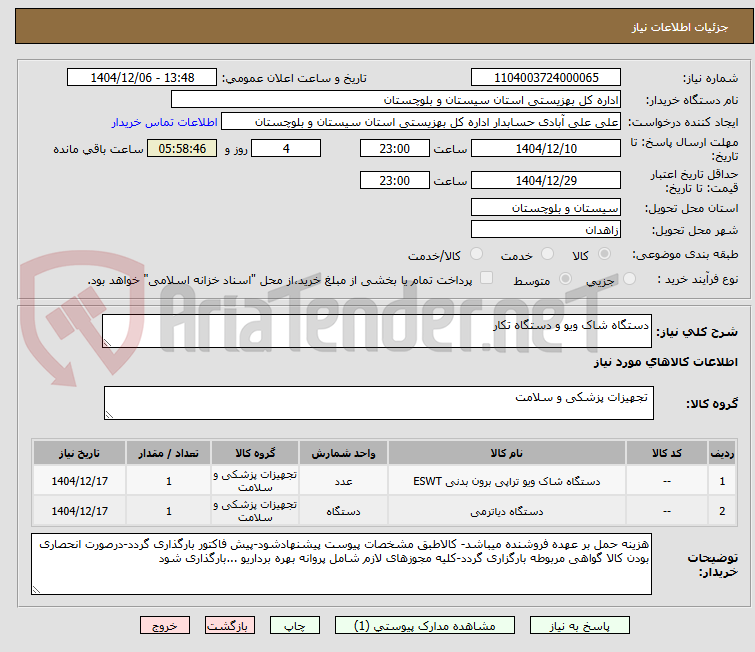Click the گروه کالا table column header
The height and width of the screenshot is (652, 755).
[255, 453]
